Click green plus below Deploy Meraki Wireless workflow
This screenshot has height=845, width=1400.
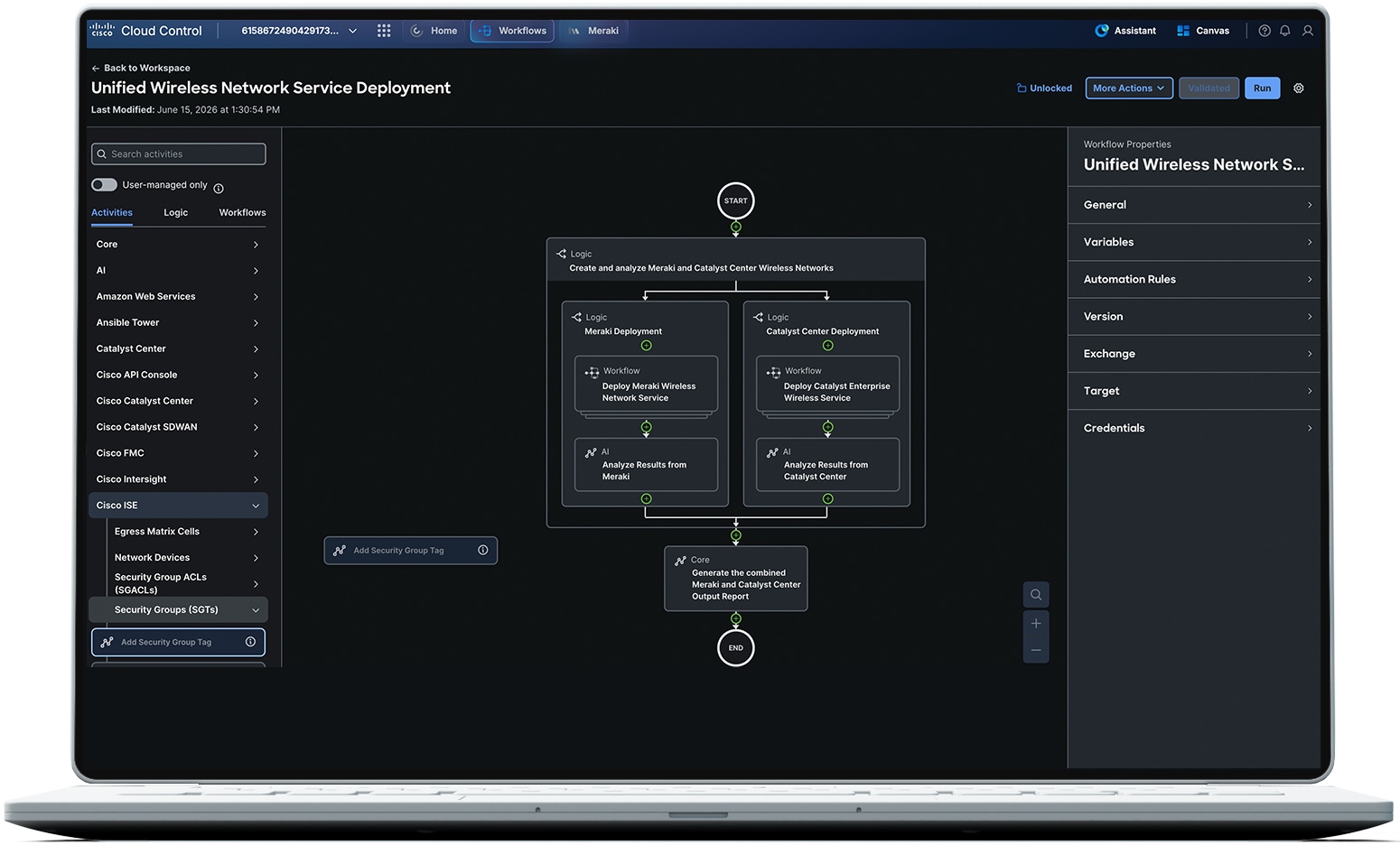point(646,426)
